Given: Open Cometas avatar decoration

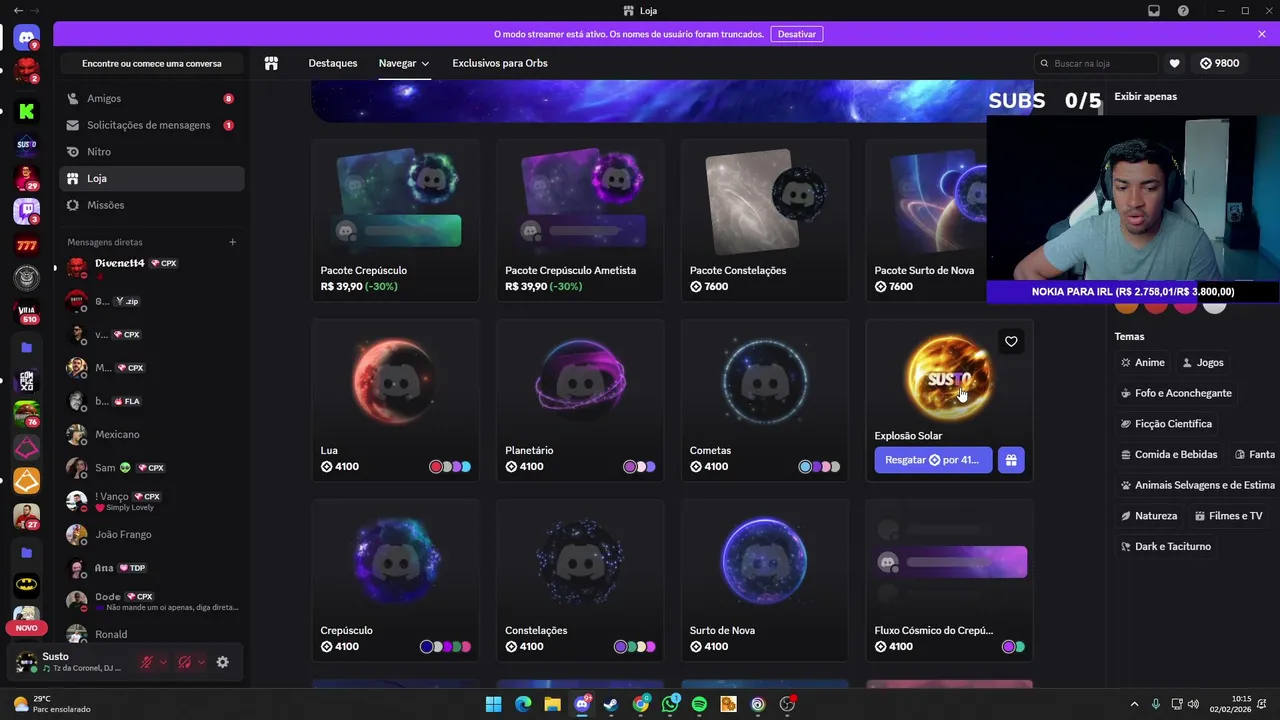Looking at the screenshot, I should 765,400.
